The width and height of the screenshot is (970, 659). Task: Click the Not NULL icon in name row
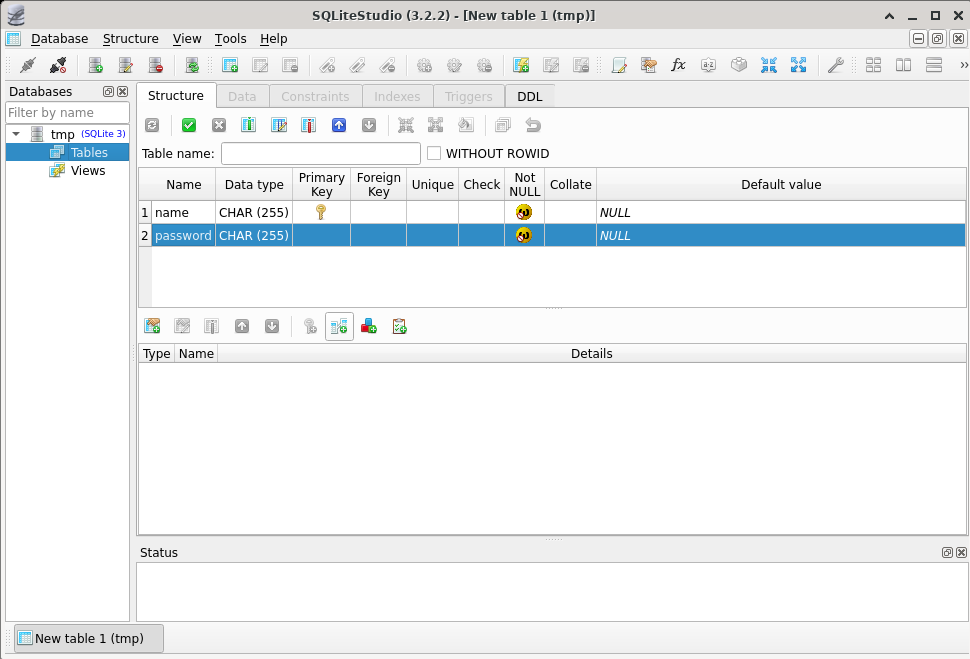(524, 212)
